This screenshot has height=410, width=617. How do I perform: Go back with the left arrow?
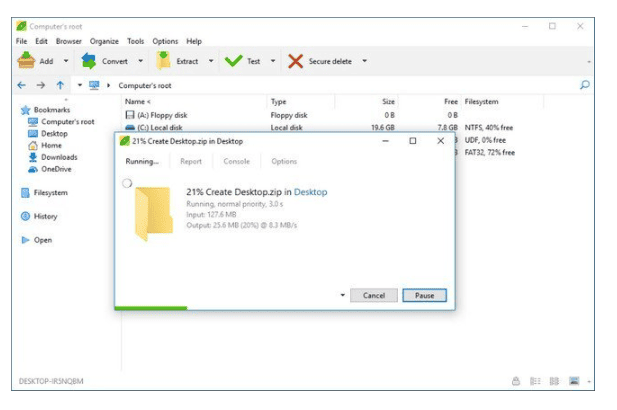22,85
